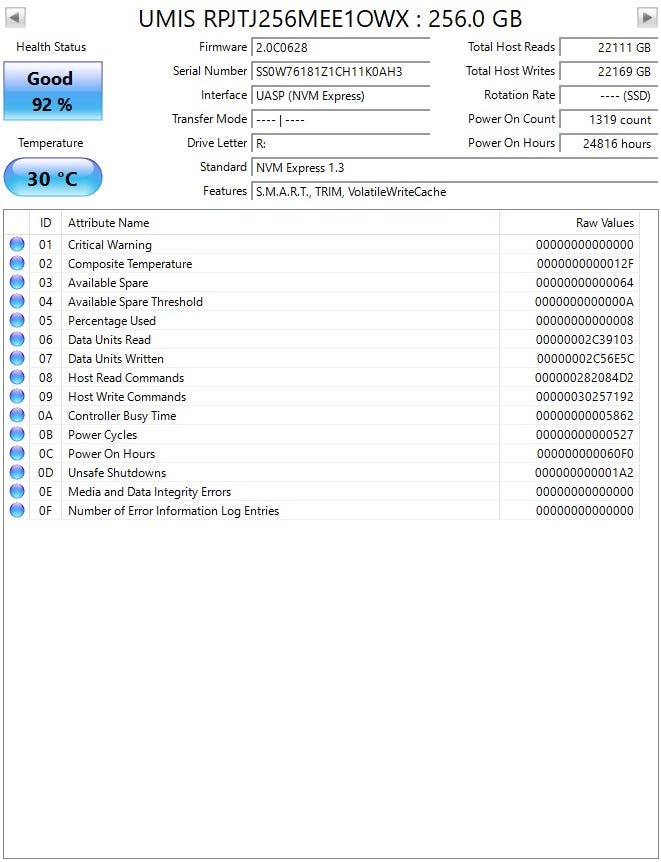This screenshot has width=661, height=862.
Task: Click the status orb beside Unsafe Shutdowns
Action: [17, 473]
